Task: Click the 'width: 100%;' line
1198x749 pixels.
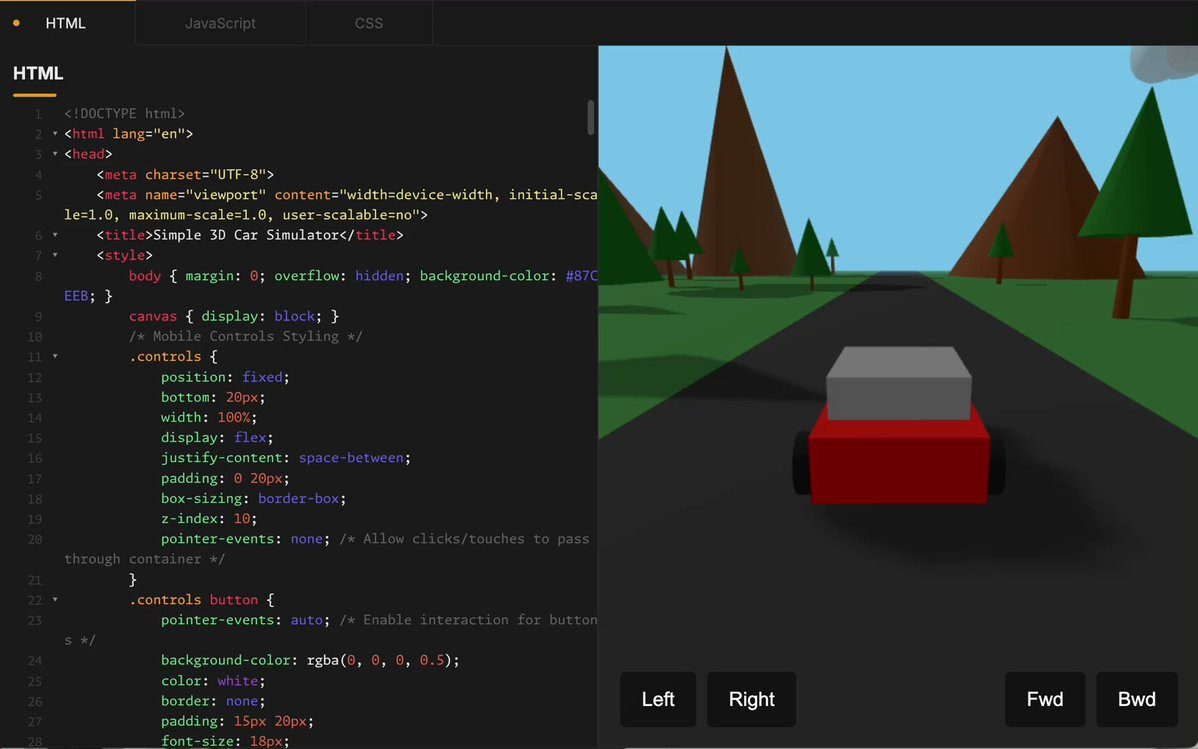Action: (209, 417)
